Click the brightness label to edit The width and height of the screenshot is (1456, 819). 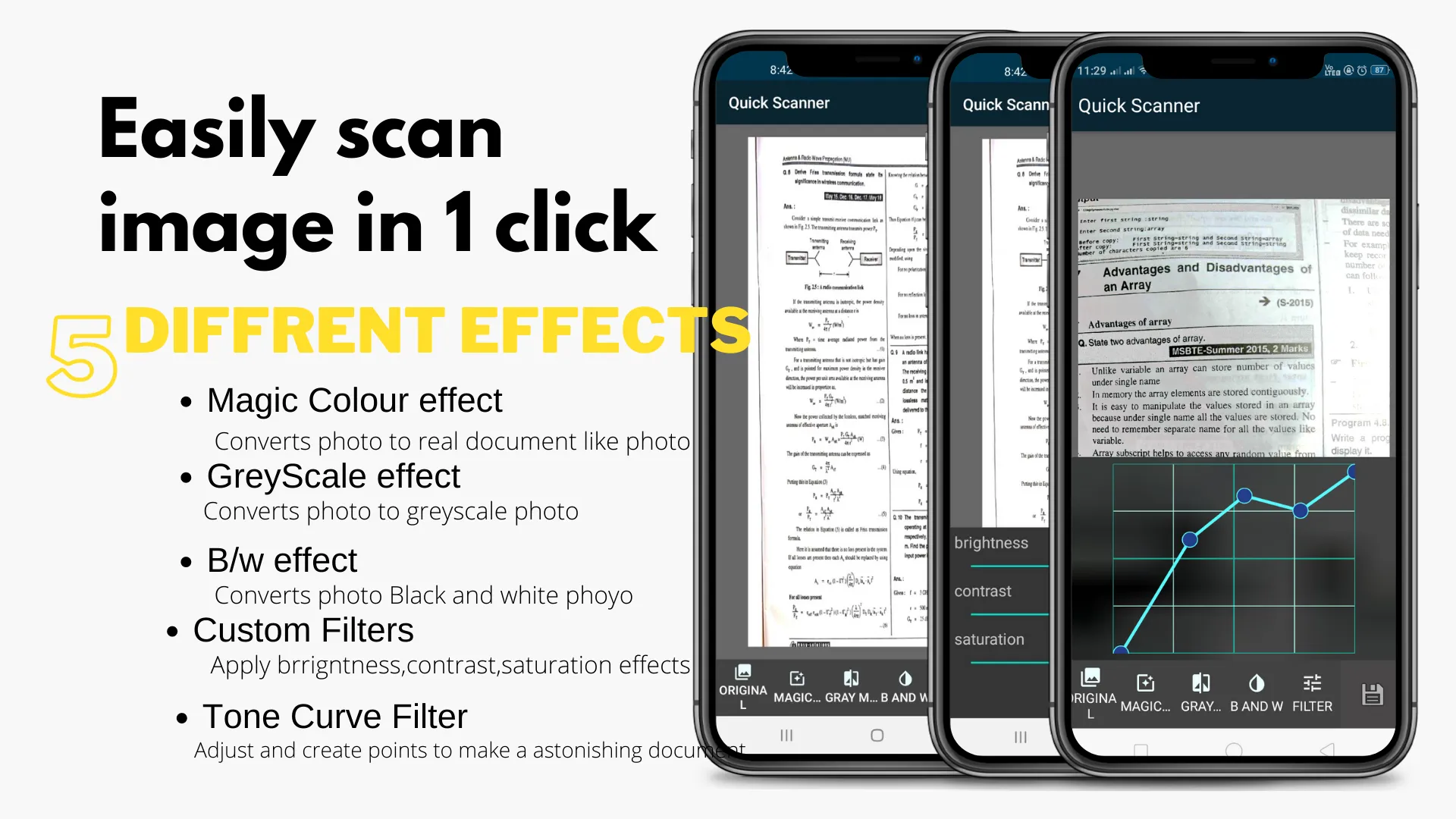(x=991, y=541)
